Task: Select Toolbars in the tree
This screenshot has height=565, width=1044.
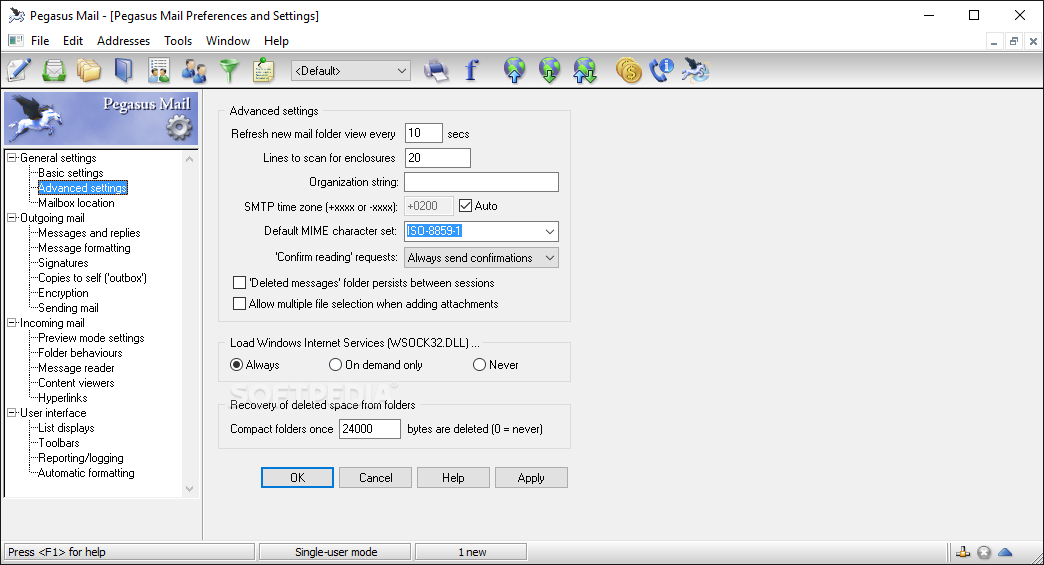Action: tap(59, 443)
